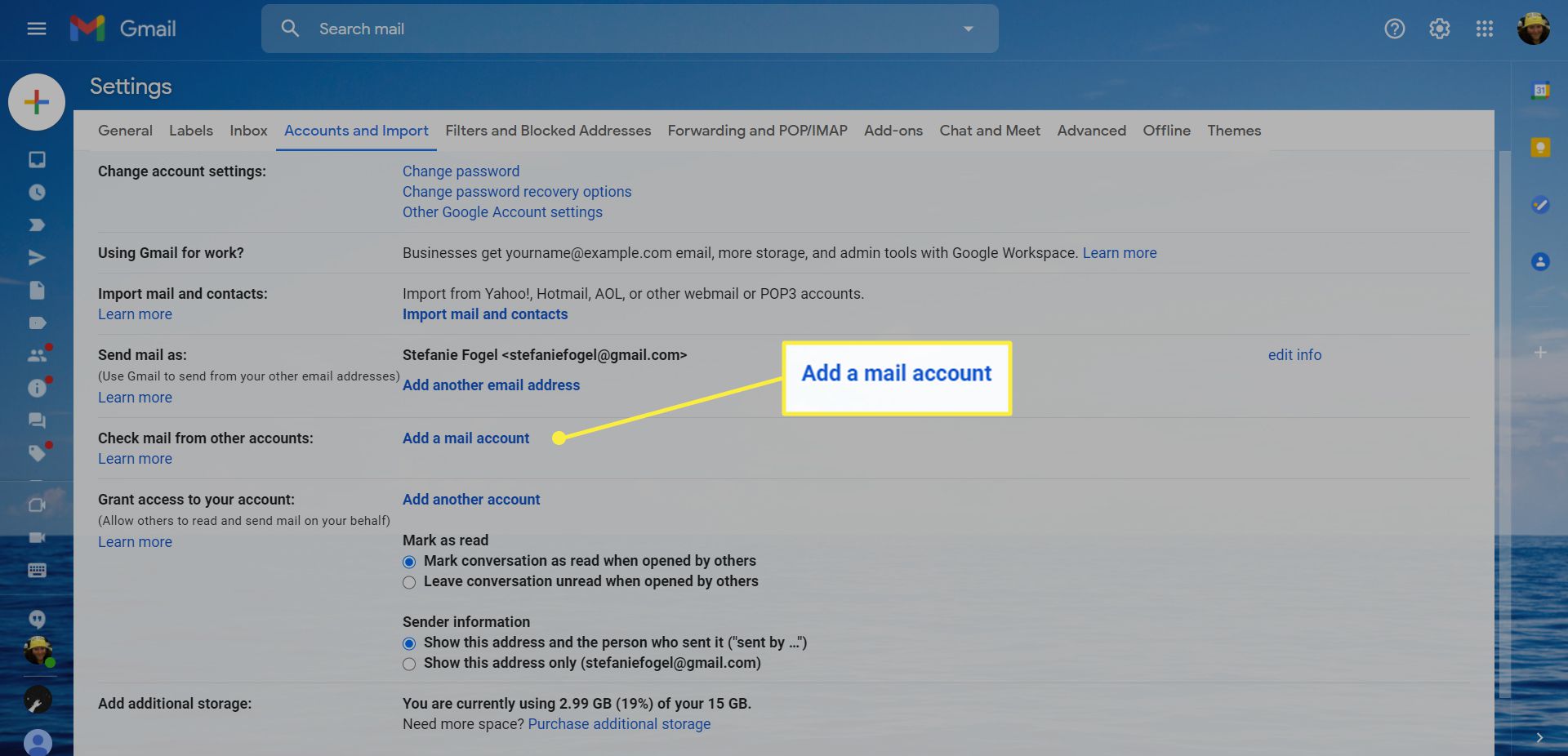Viewport: 1568px width, 756px height.
Task: Expand the side panel chevron
Action: (1539, 738)
